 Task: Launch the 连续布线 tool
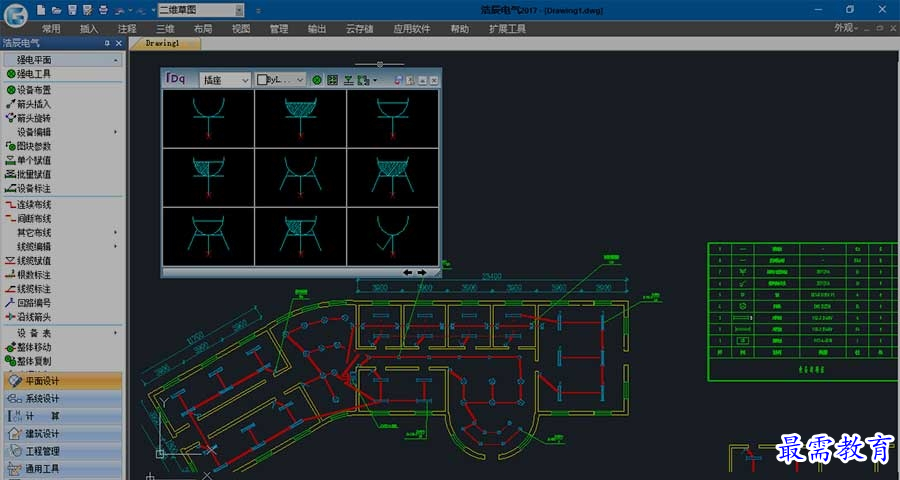tap(28, 204)
